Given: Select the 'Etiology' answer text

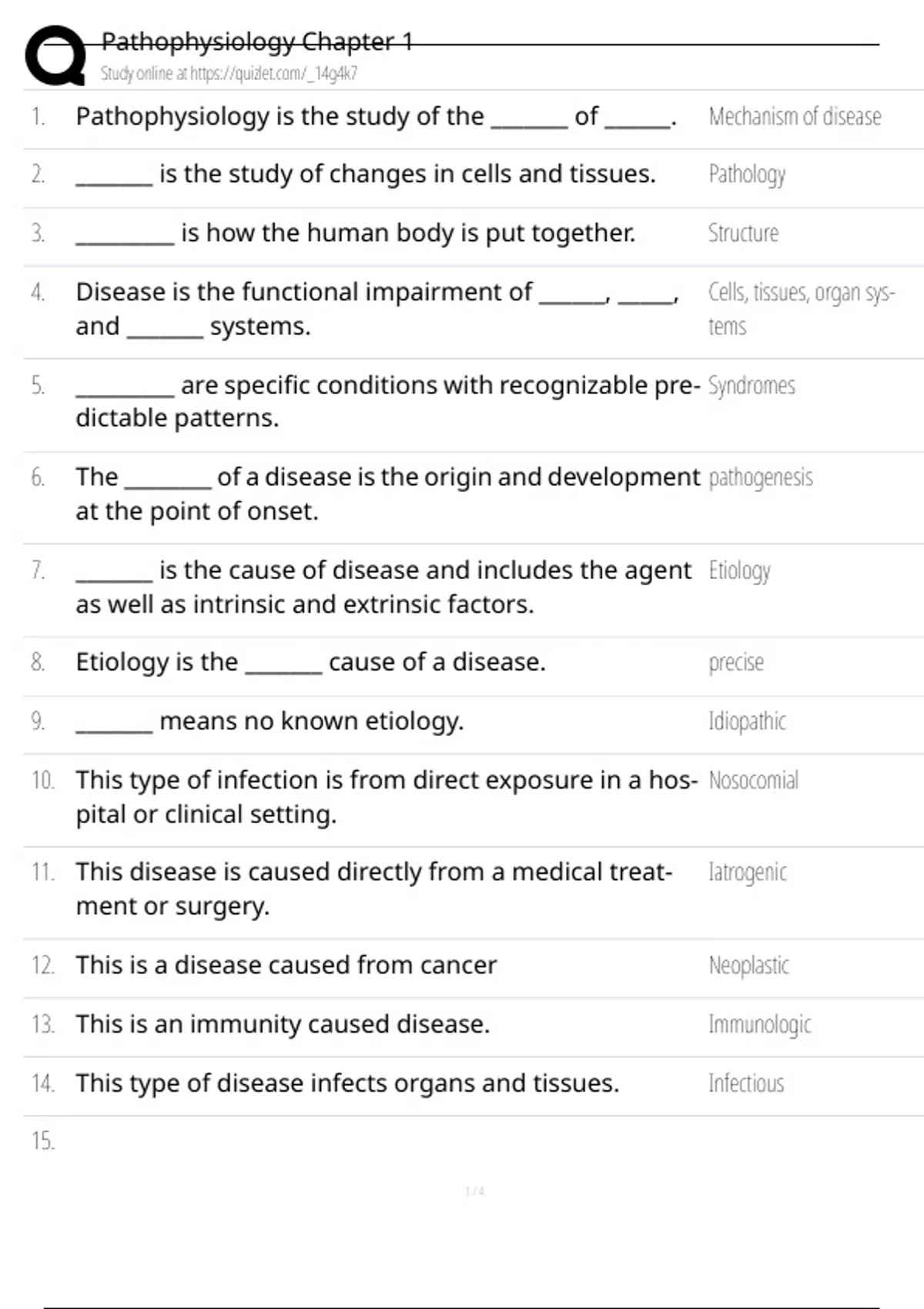Looking at the screenshot, I should coord(739,571).
